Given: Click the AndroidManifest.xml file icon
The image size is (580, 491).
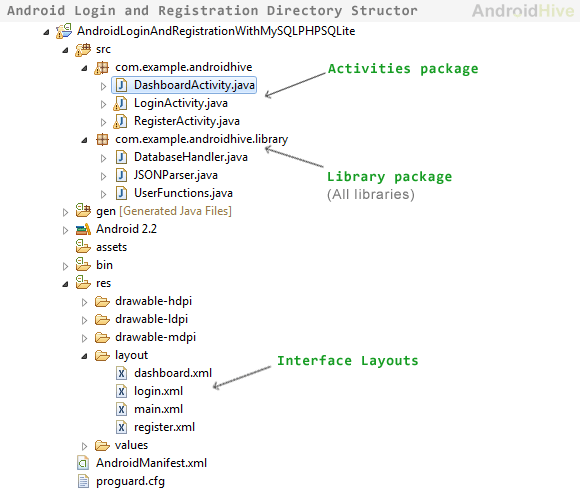Looking at the screenshot, I should click(x=83, y=463).
